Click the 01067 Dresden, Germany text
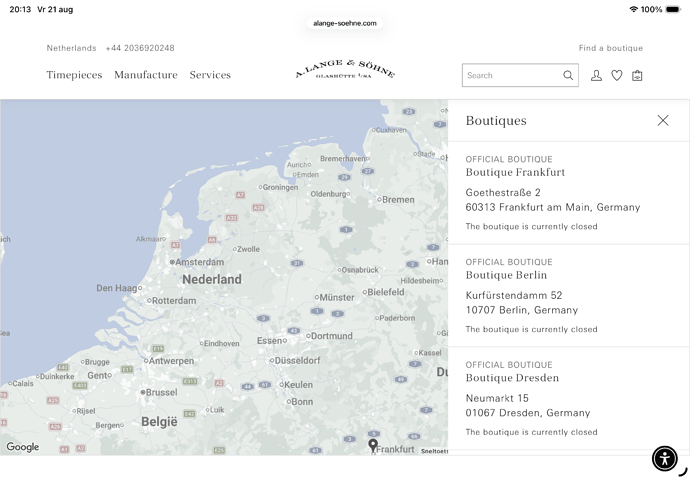This screenshot has height=479, width=690. pyautogui.click(x=528, y=413)
